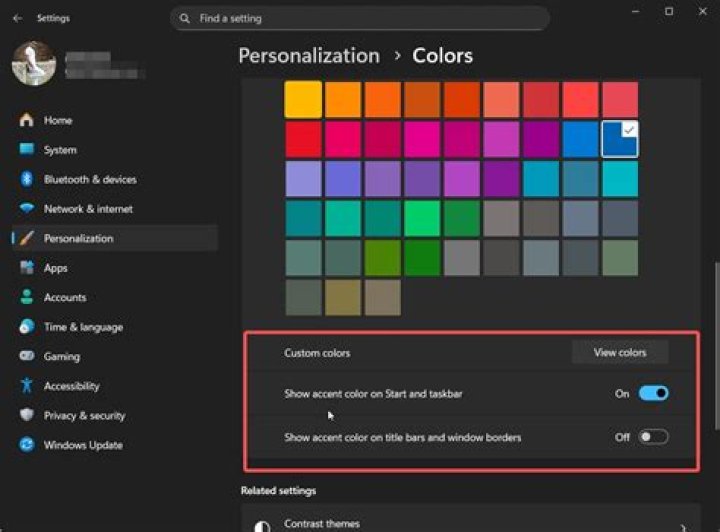
Task: Click the user profile avatar
Action: click(34, 63)
